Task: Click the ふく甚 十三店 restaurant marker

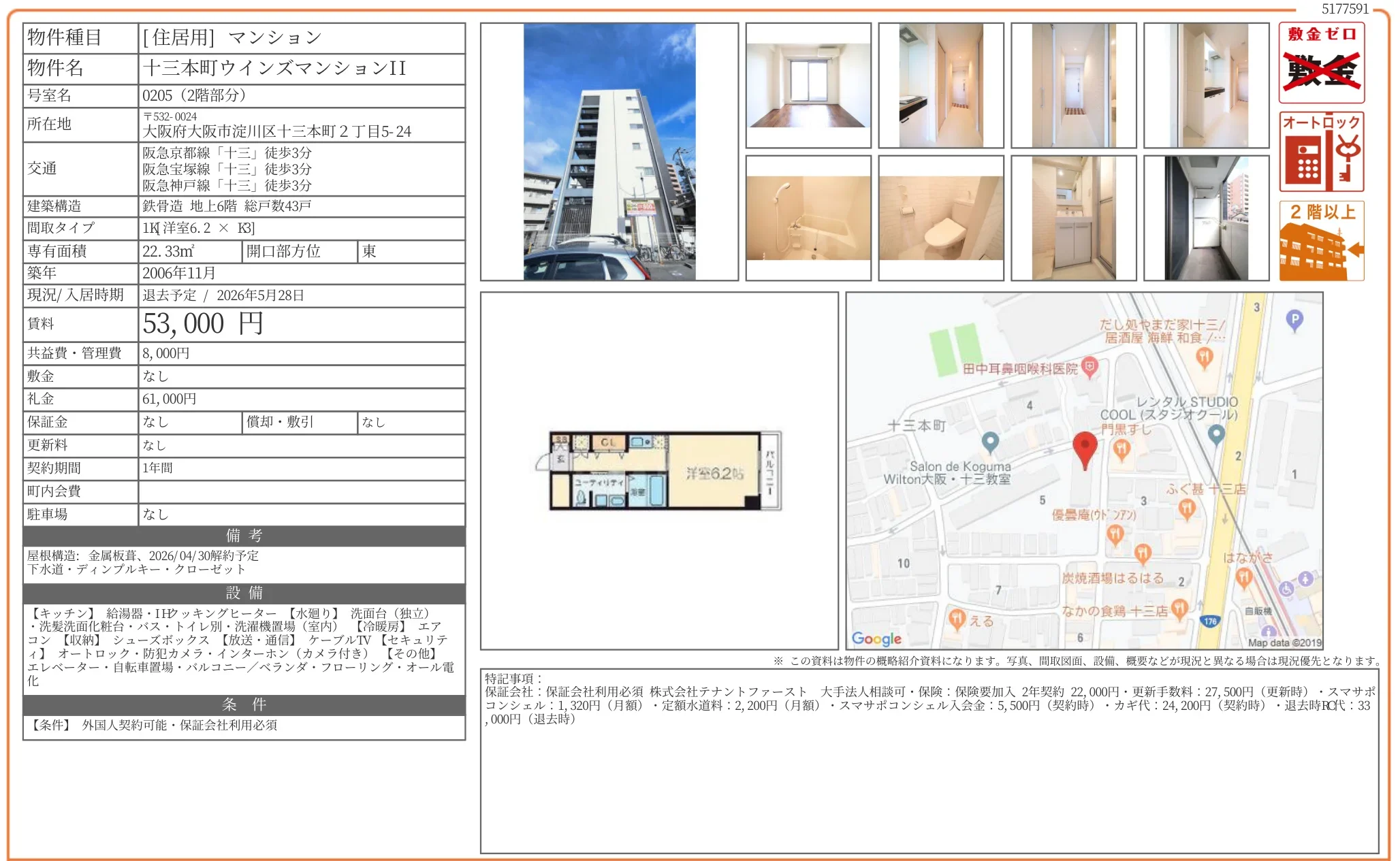Action: pos(1187,507)
